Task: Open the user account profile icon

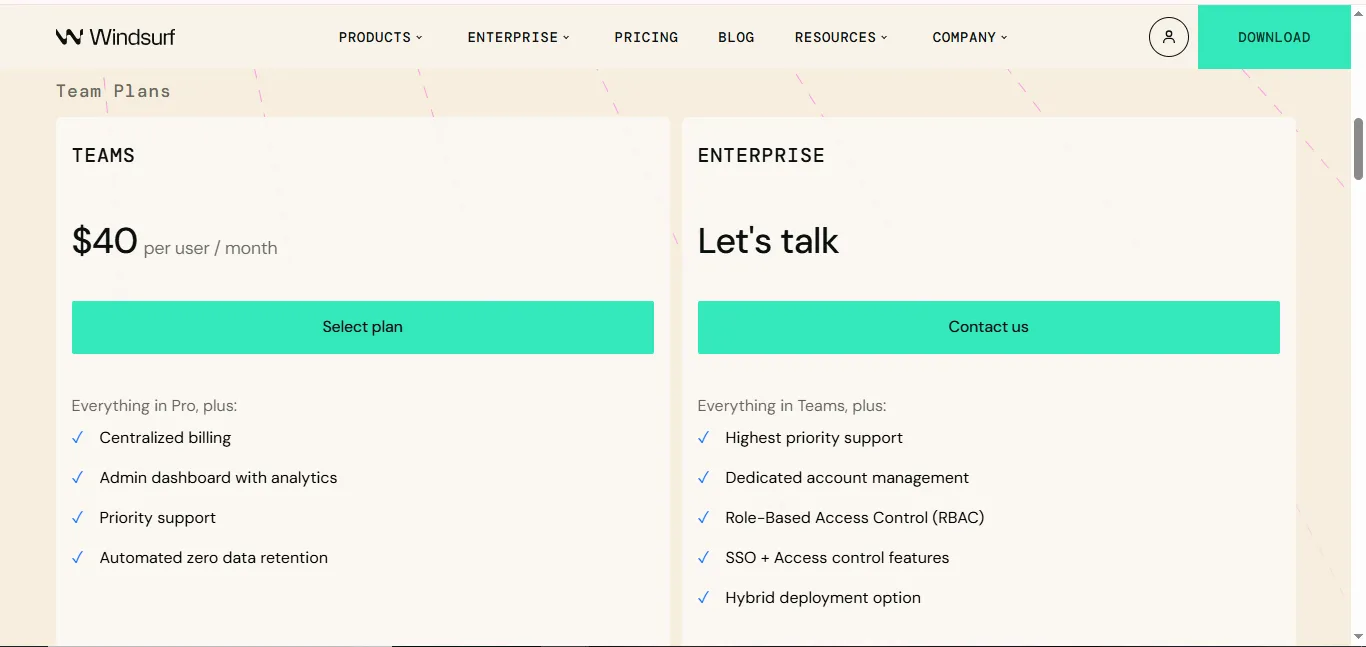Action: coord(1168,37)
